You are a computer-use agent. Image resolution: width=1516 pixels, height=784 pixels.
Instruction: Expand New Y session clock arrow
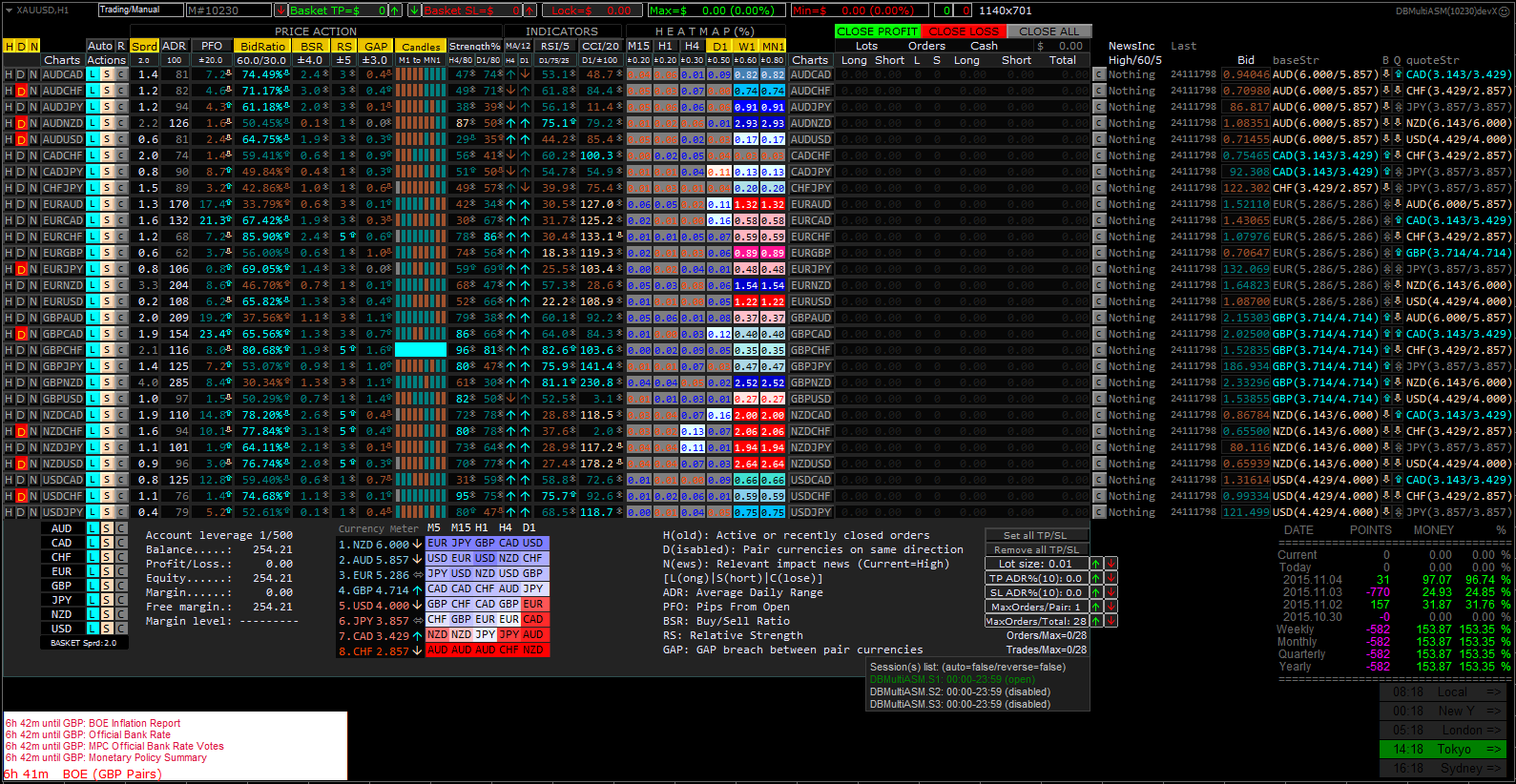point(1493,712)
